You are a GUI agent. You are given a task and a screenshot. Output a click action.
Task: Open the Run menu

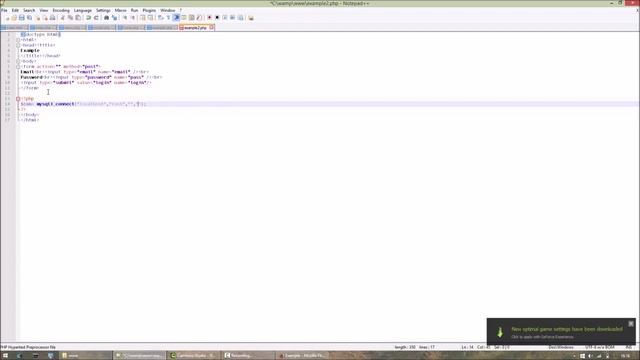click(134, 10)
